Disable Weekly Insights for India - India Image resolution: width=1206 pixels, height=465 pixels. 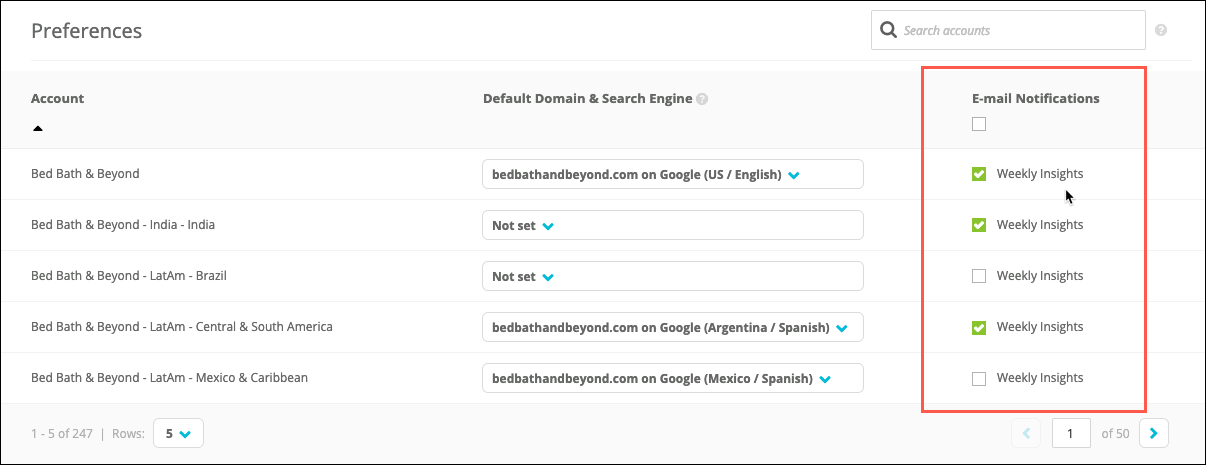coord(979,225)
